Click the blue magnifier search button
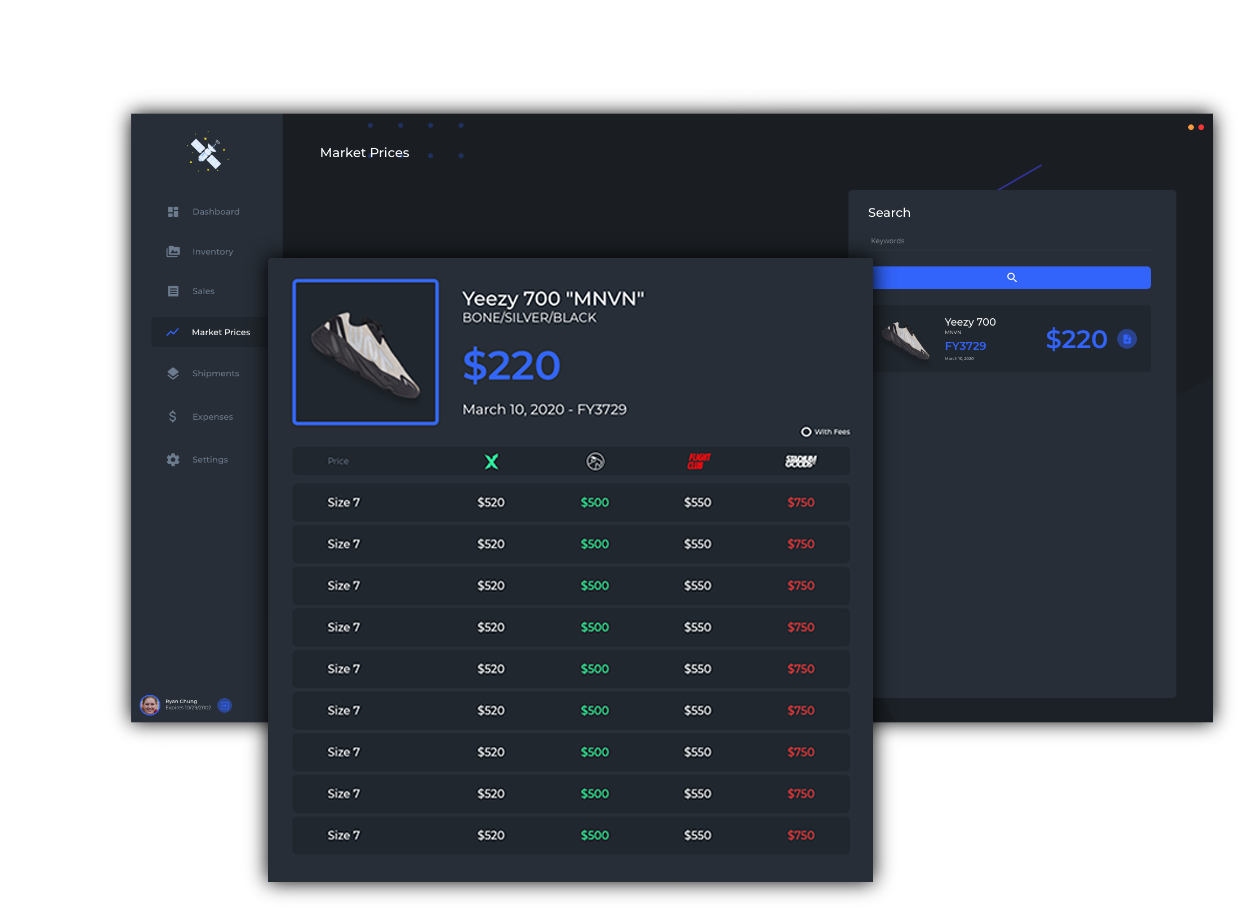This screenshot has width=1238, height=908. coord(1011,277)
